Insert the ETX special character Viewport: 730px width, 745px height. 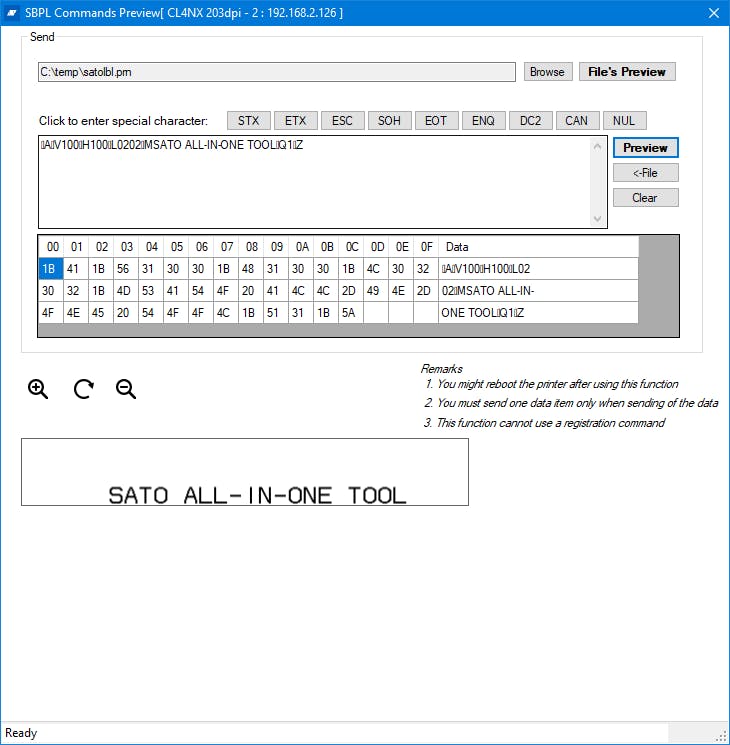(296, 121)
